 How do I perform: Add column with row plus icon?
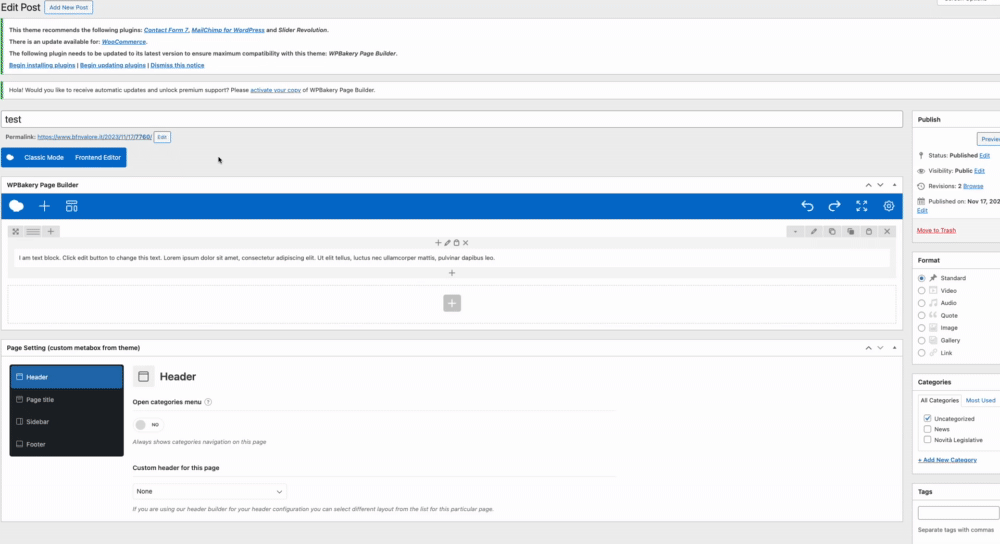pos(51,232)
